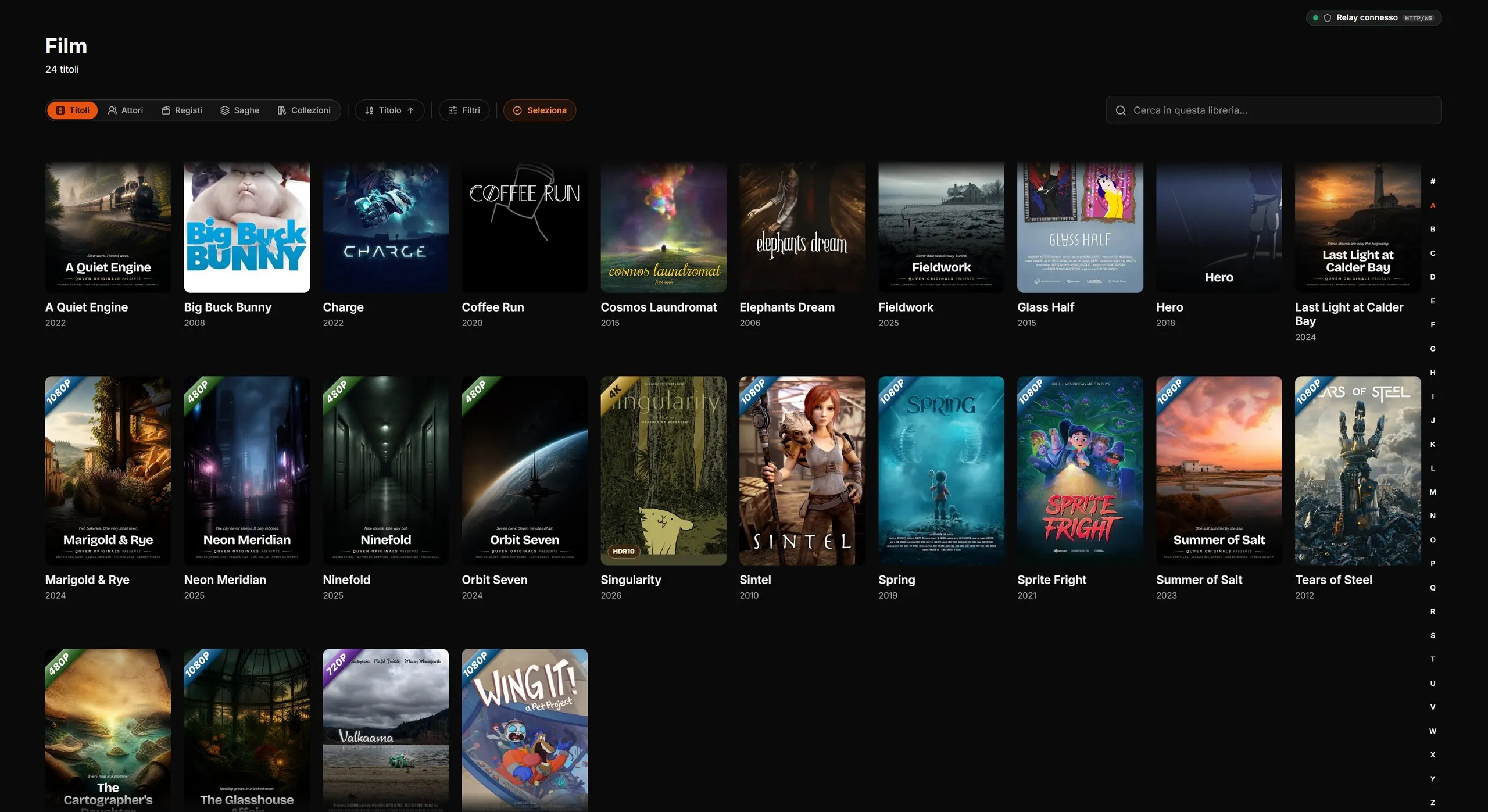Screen dimensions: 1488x812
Task: Jump to letter # in alphabet index
Action: click(1433, 181)
